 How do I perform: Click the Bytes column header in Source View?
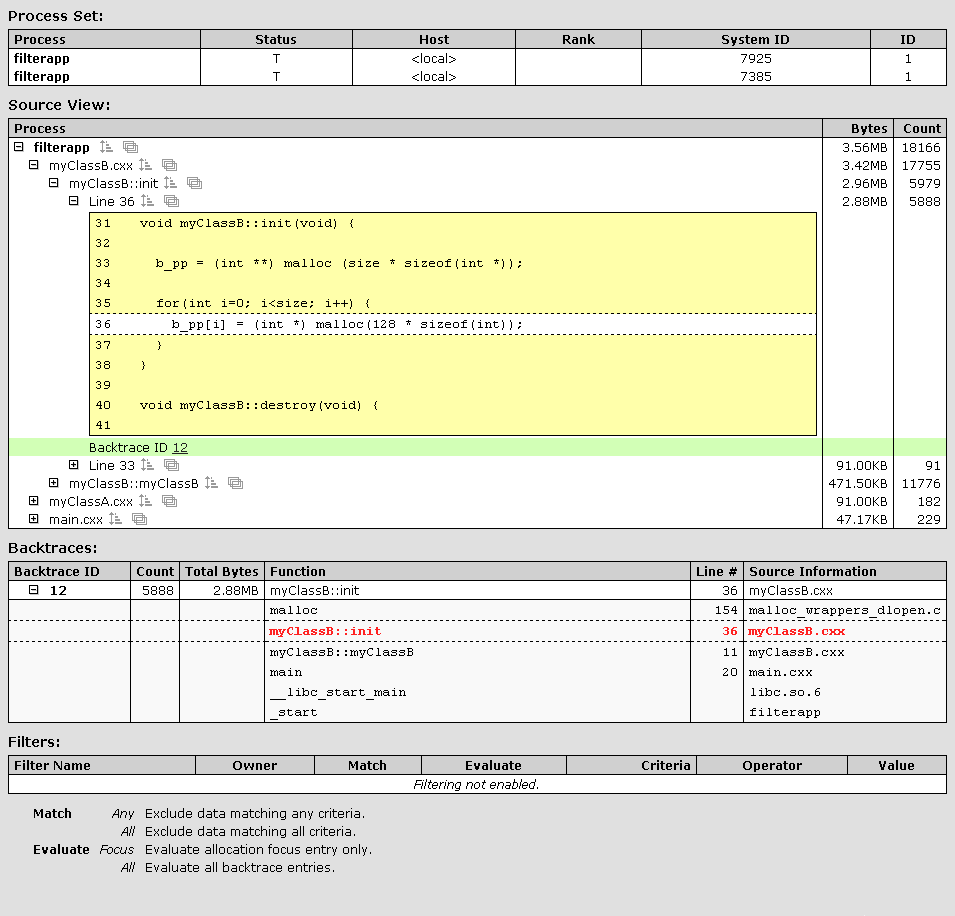click(x=868, y=128)
